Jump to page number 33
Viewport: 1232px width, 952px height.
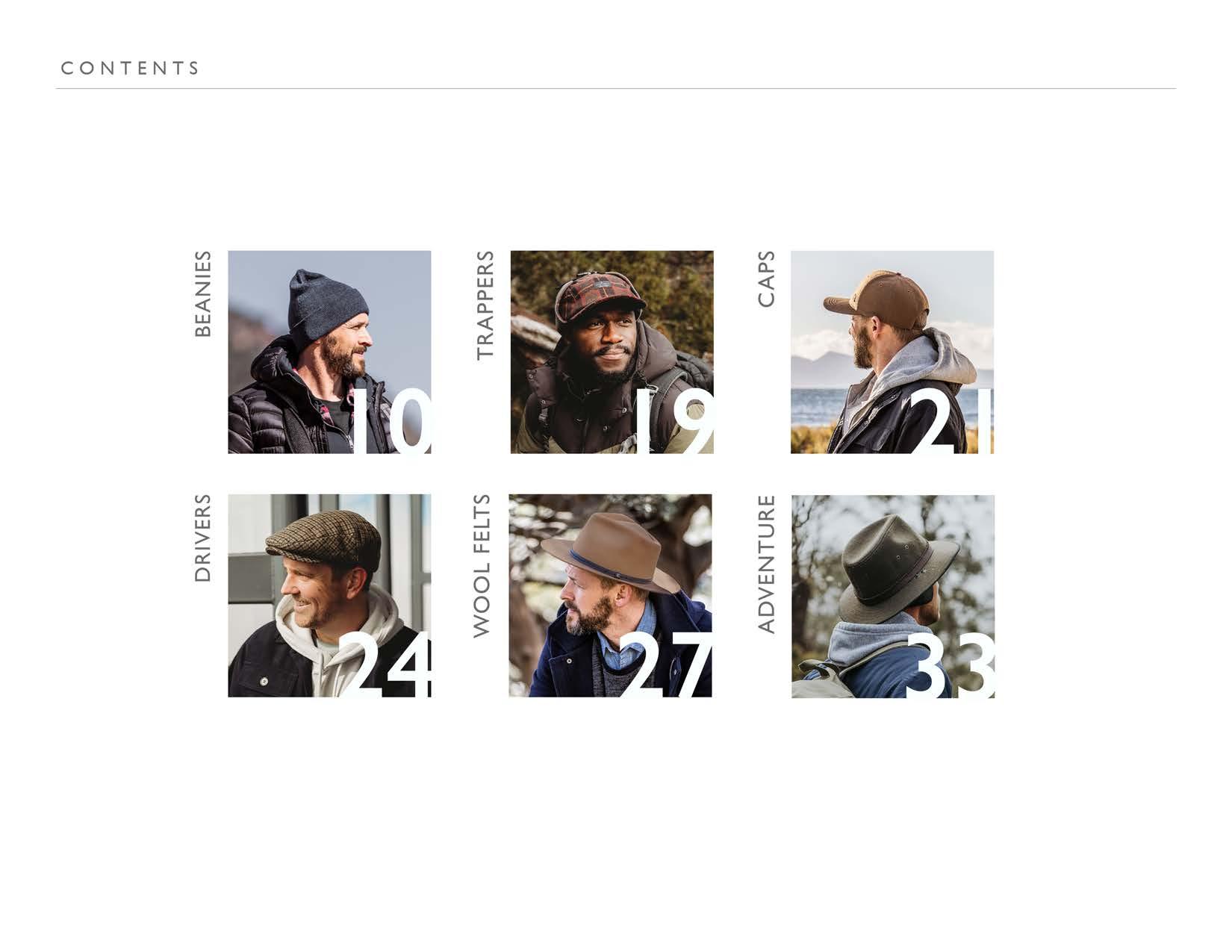951,665
